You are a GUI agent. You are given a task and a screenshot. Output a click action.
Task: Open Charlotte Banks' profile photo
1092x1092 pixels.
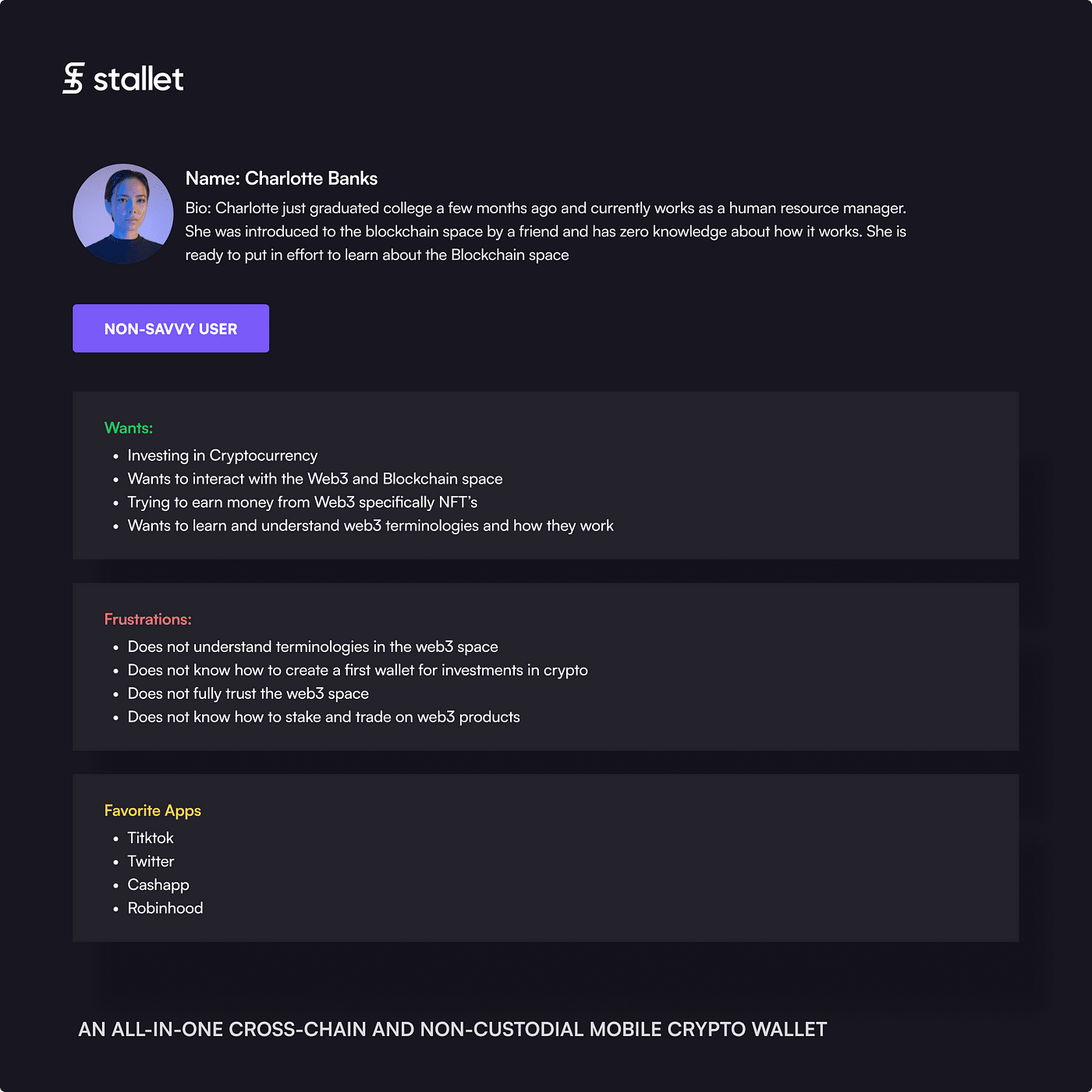(x=123, y=214)
